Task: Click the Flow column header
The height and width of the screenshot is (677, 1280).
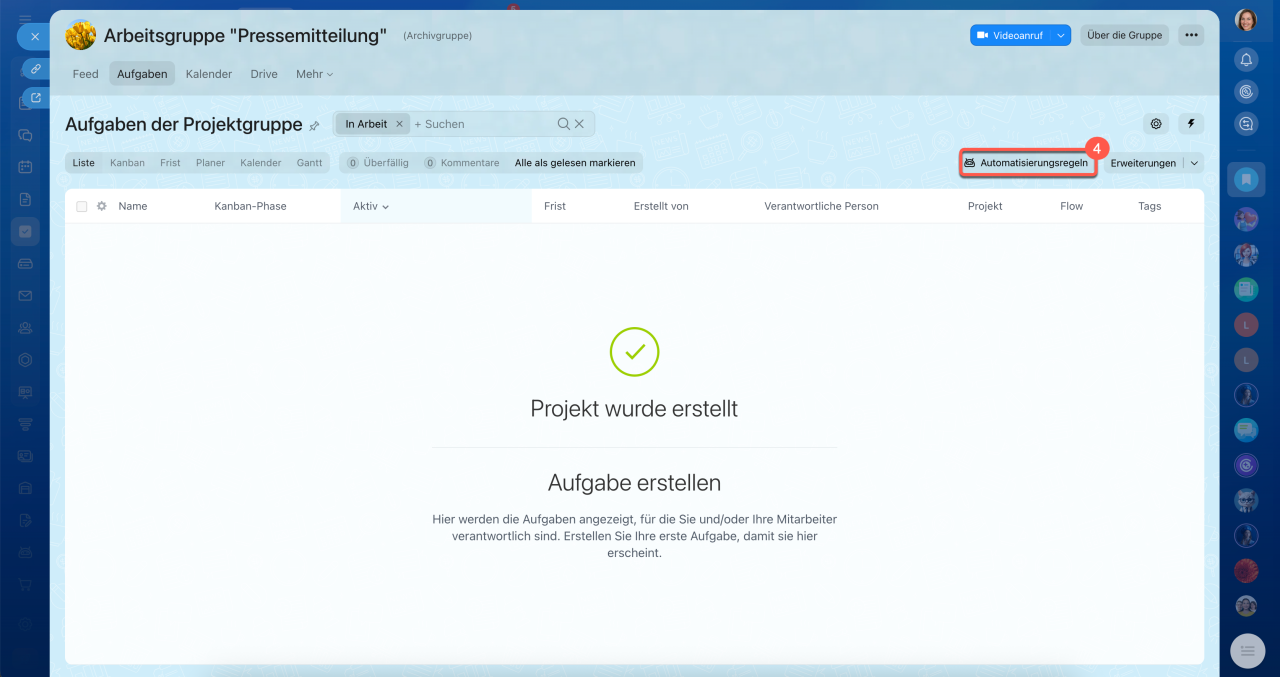Action: [x=1071, y=206]
